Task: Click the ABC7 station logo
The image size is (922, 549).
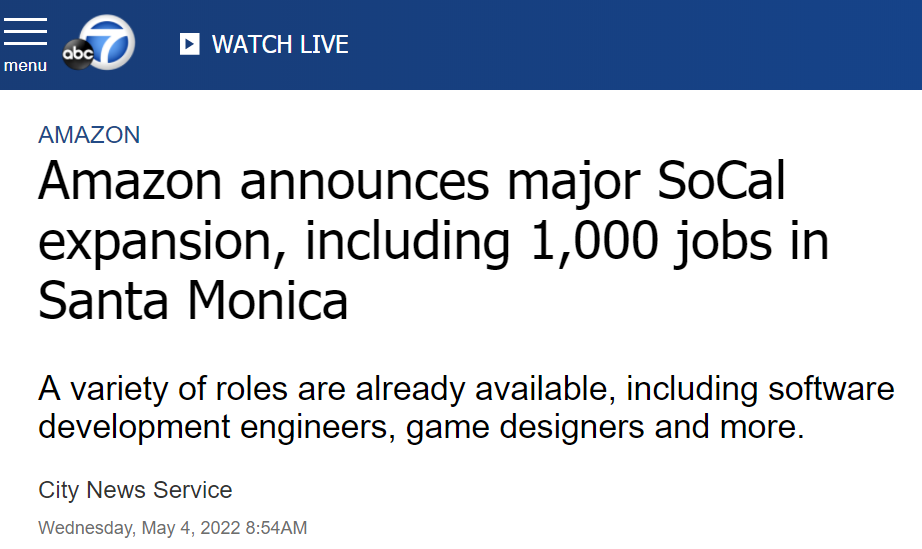Action: 99,45
